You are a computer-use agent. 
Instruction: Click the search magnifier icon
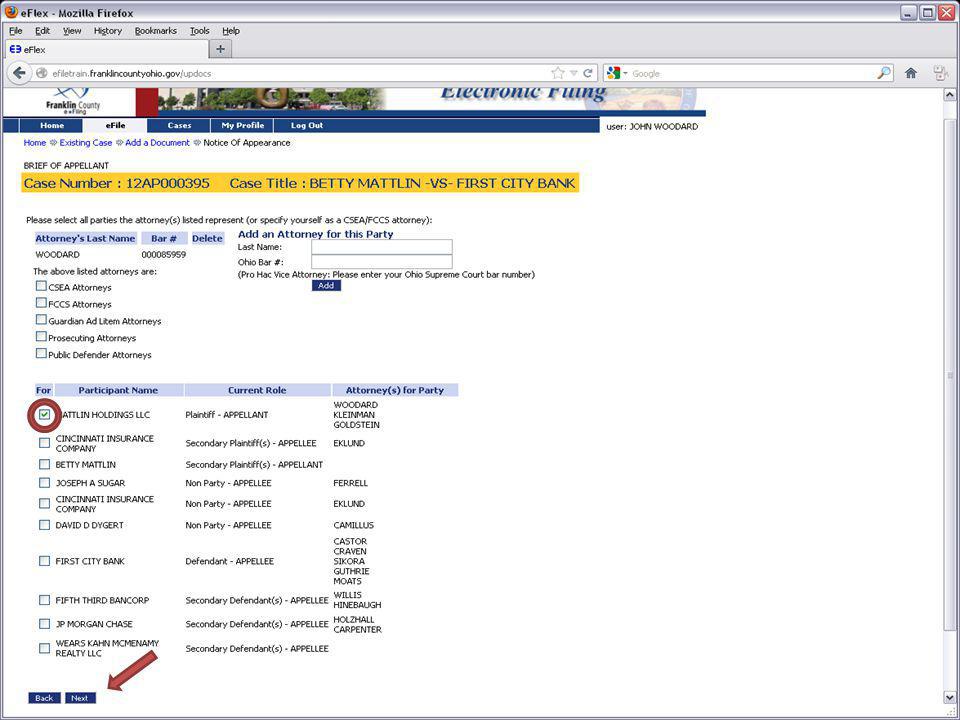pyautogui.click(x=883, y=73)
